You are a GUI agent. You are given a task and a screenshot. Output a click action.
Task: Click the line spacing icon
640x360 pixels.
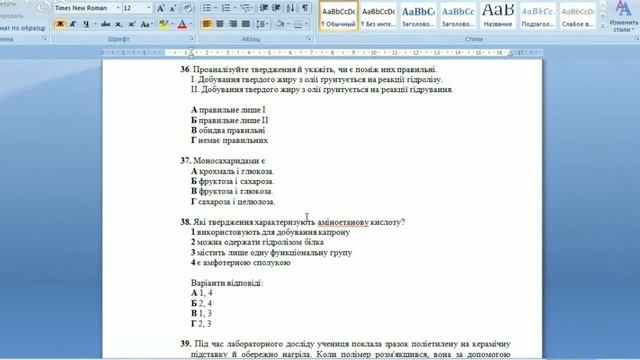pyautogui.click(x=261, y=24)
